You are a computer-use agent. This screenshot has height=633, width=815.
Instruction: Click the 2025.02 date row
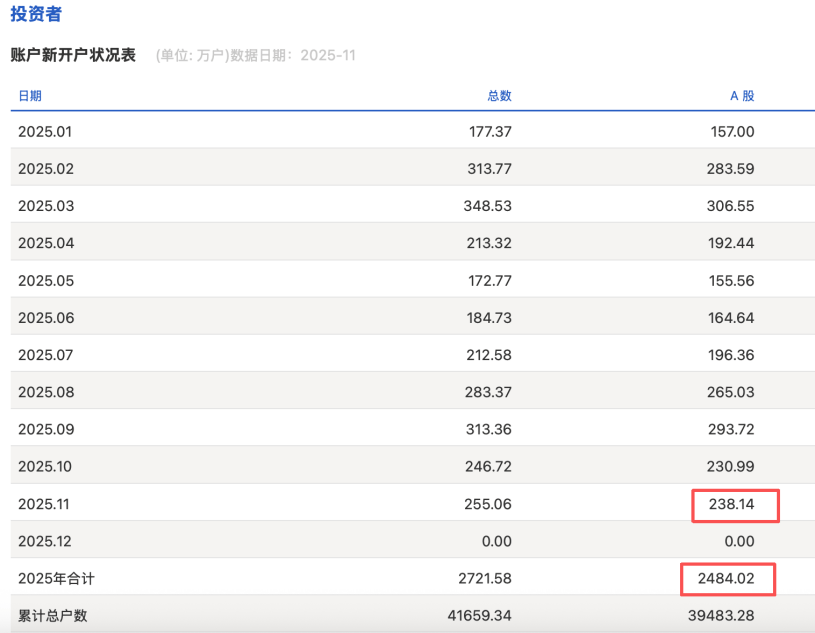(x=43, y=168)
